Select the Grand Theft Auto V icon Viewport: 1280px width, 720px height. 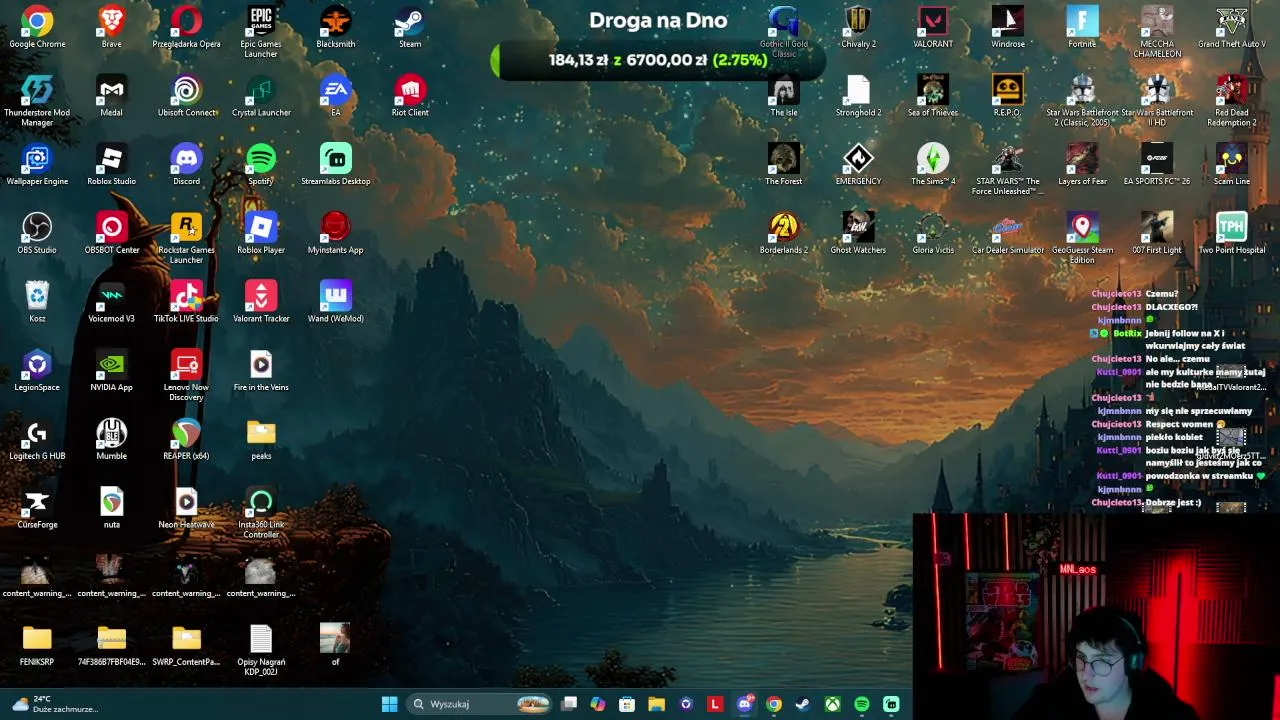pyautogui.click(x=1232, y=27)
